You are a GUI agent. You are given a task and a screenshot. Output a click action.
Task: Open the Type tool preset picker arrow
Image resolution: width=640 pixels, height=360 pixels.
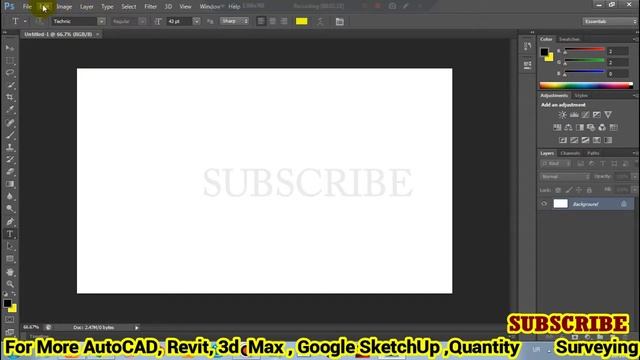tap(25, 21)
